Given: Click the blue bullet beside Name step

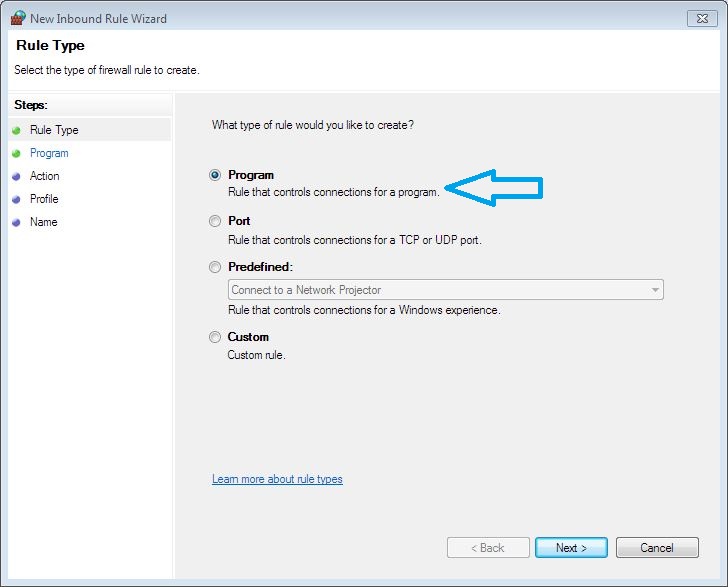Looking at the screenshot, I should pos(16,222).
